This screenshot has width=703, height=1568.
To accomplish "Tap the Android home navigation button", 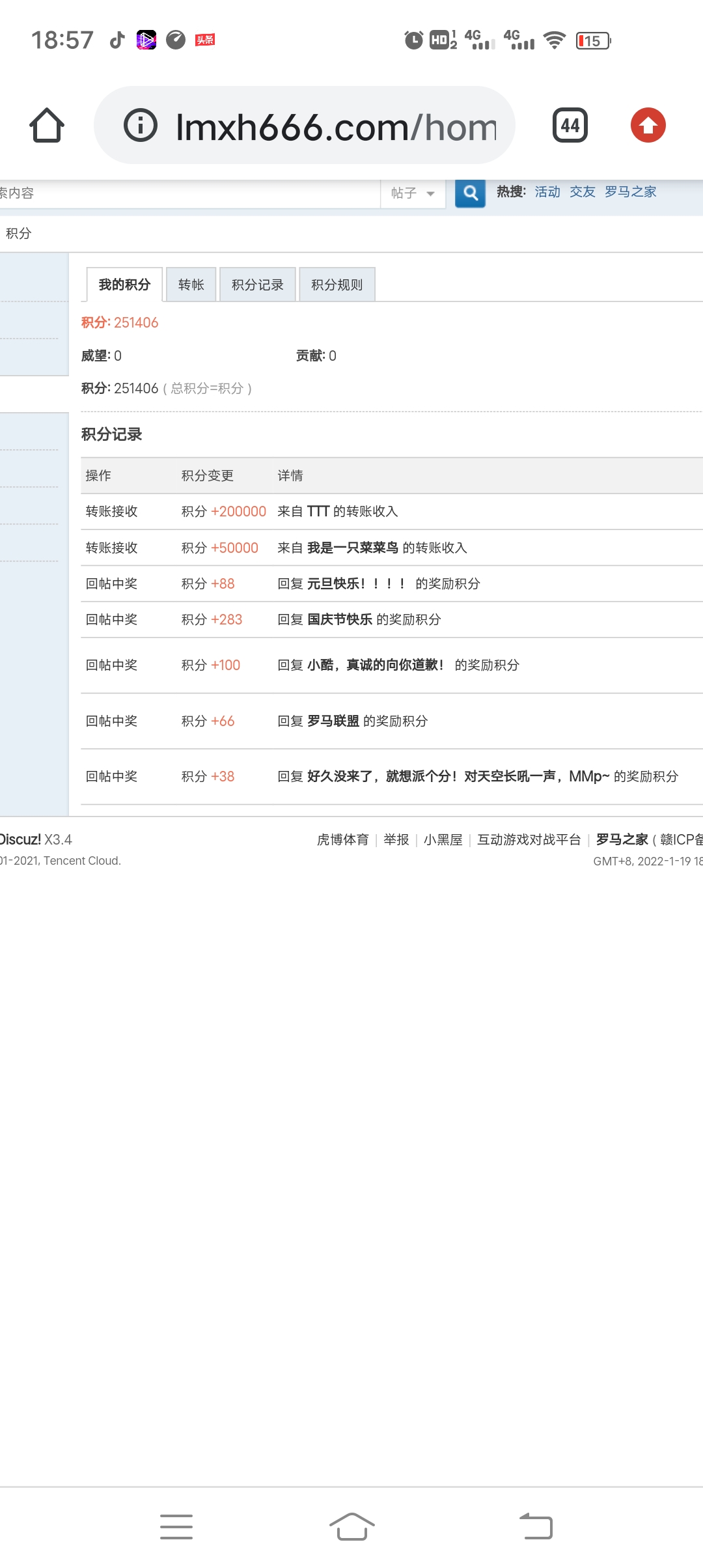I will point(351,1527).
